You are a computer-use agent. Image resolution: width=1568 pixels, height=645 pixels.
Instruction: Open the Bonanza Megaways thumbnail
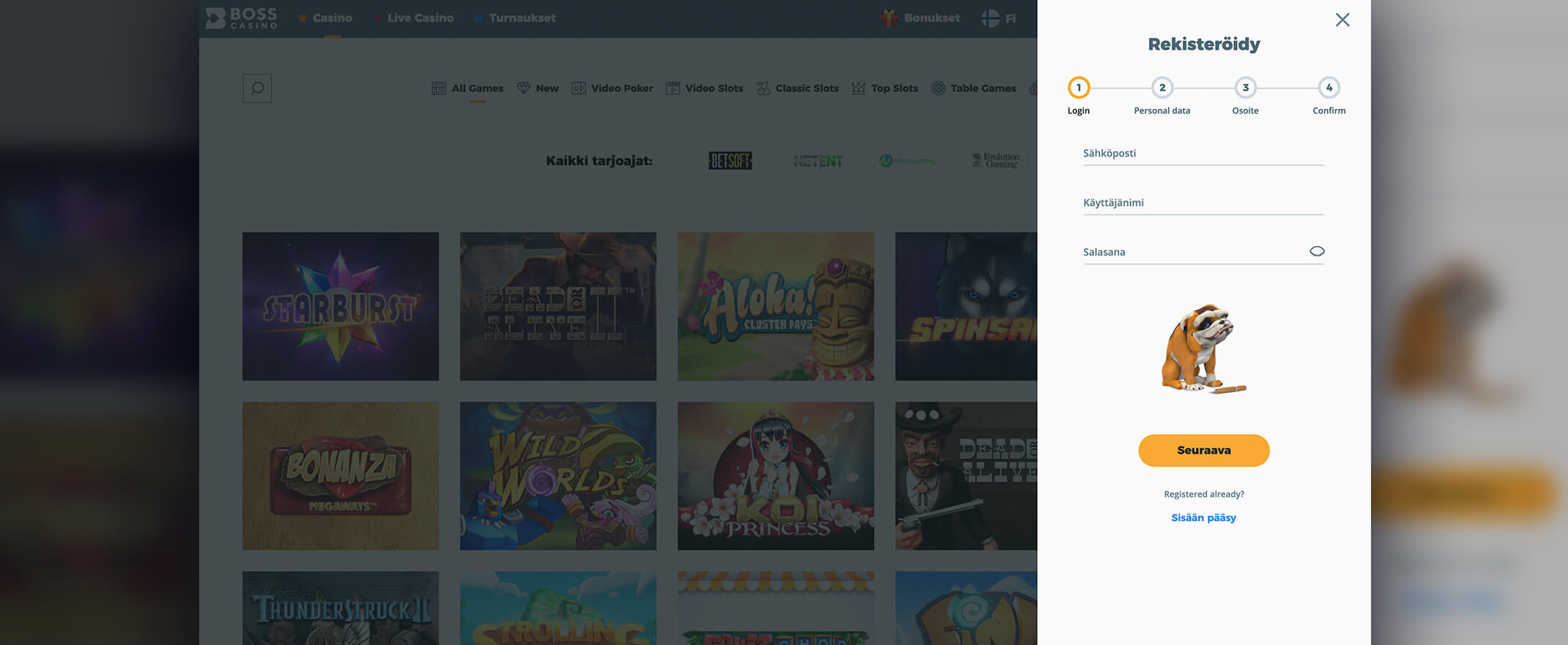click(x=341, y=476)
